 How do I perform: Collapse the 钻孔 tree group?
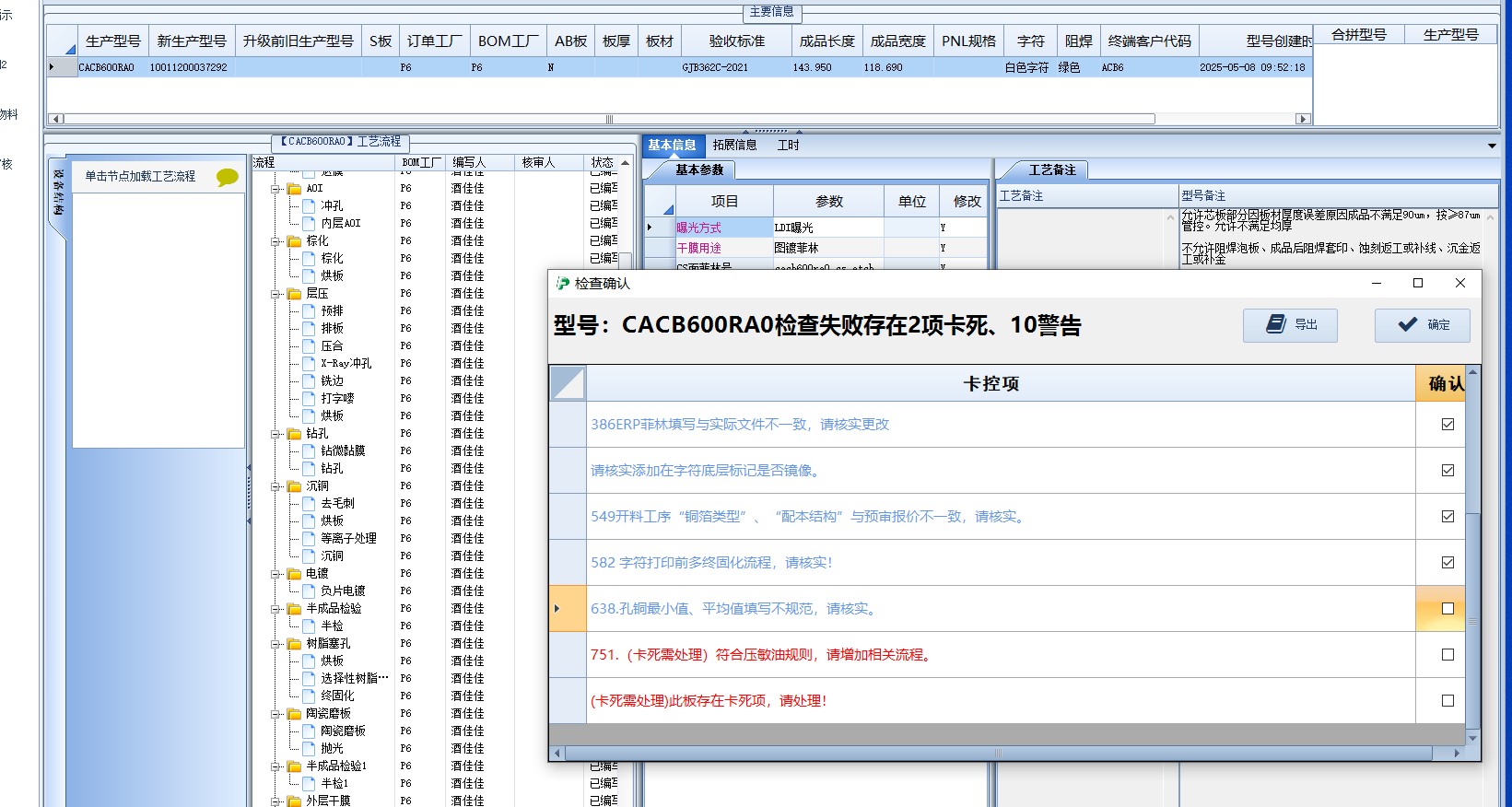(275, 434)
